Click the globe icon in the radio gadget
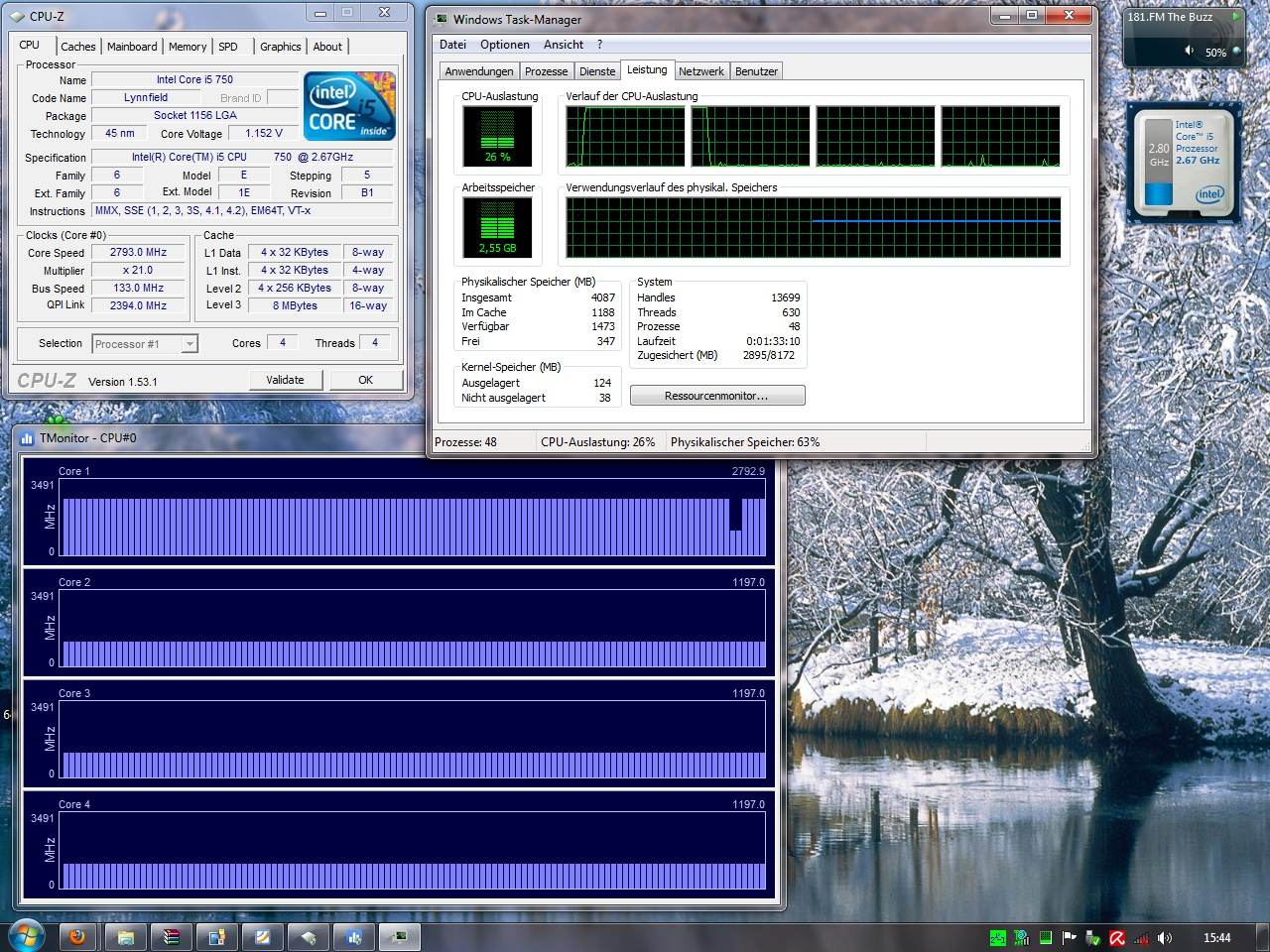 click(x=1237, y=50)
